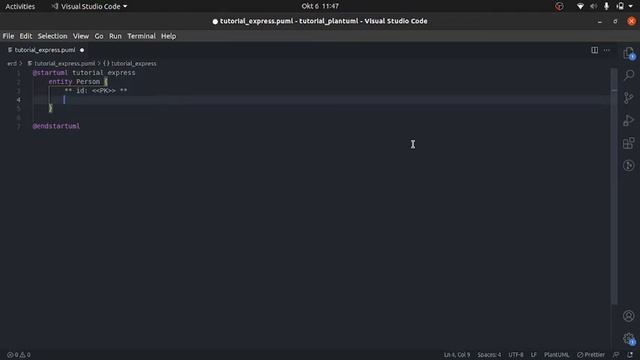The height and width of the screenshot is (360, 640).
Task: Open the Selection menu
Action: [x=52, y=36]
